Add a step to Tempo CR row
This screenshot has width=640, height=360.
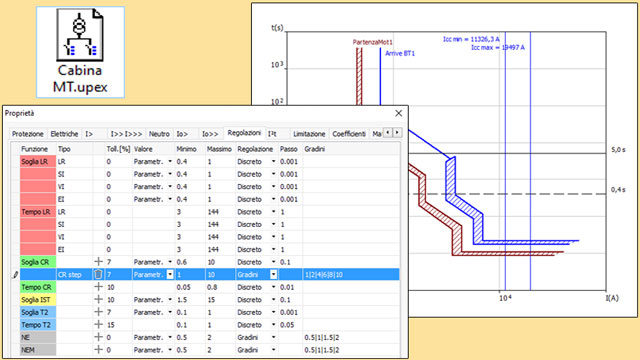pyautogui.click(x=98, y=287)
